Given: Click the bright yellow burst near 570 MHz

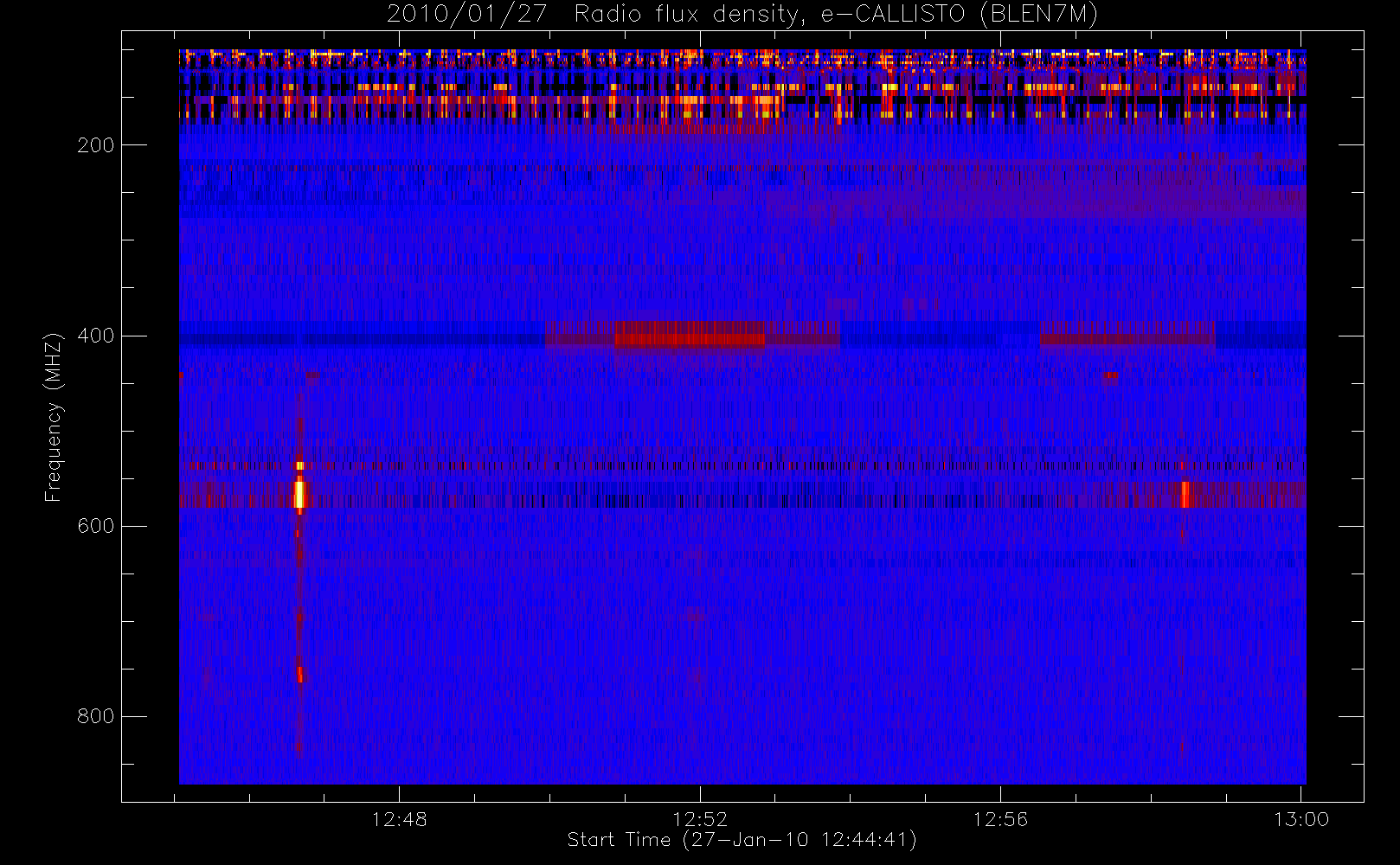Looking at the screenshot, I should coord(299,494).
